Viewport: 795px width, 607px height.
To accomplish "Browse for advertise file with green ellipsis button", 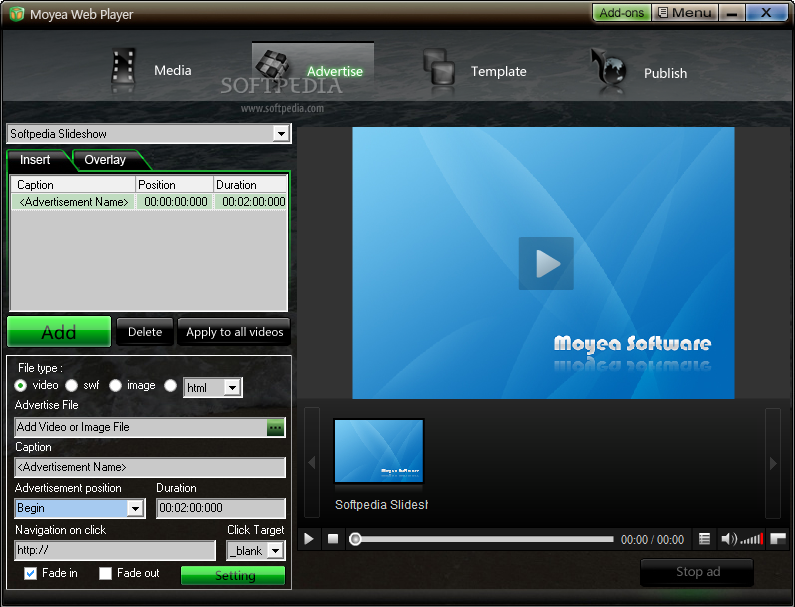I will pos(275,427).
